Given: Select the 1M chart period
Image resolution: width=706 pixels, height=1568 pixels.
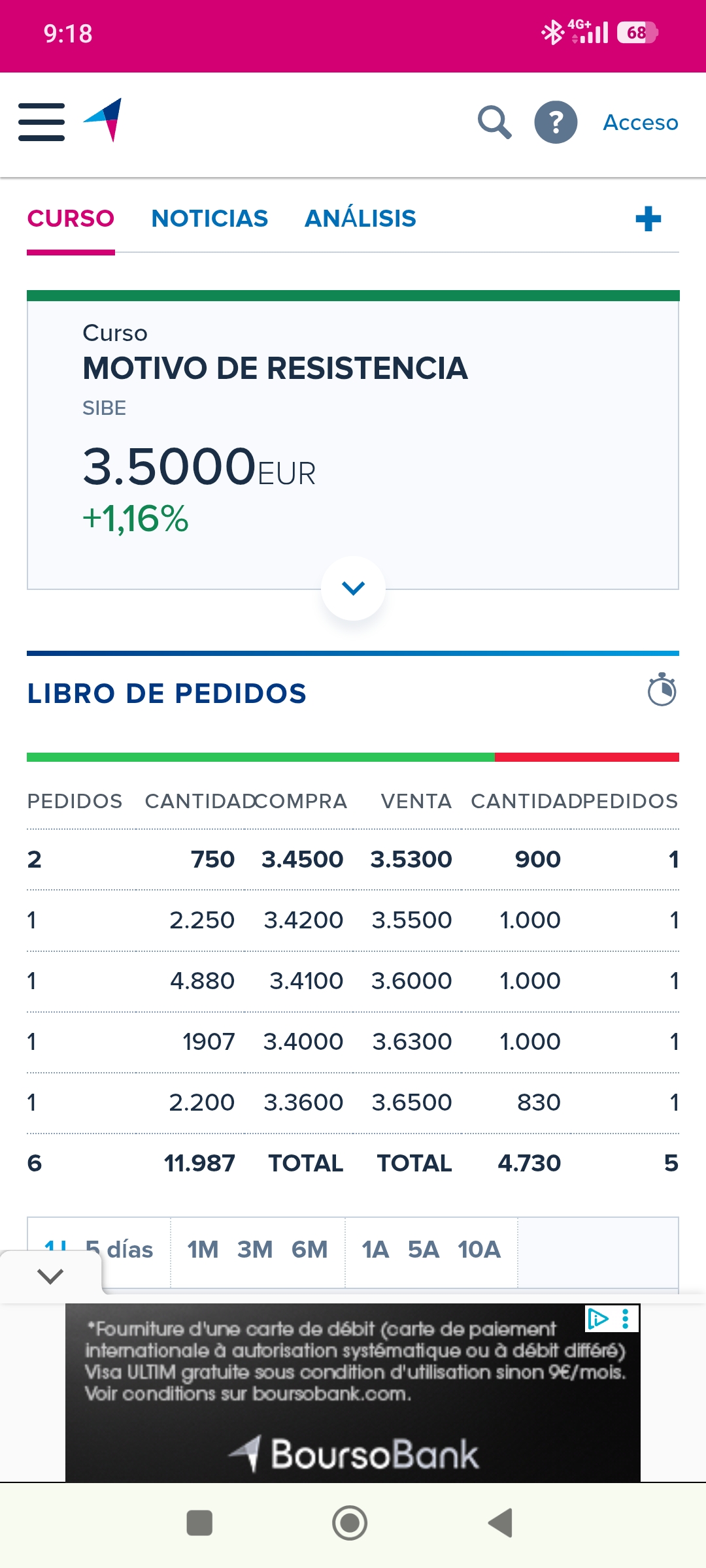Looking at the screenshot, I should pyautogui.click(x=203, y=1249).
